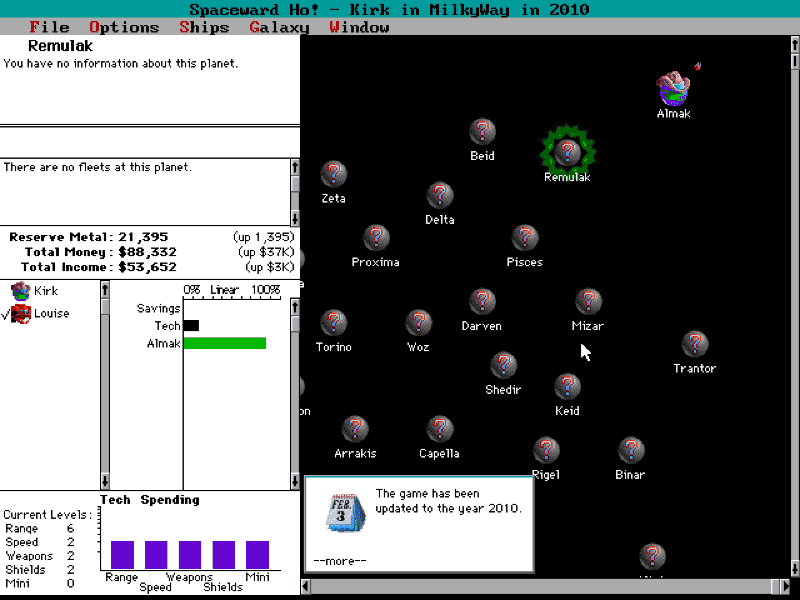Select the Almak home planet icon
800x600 pixels.
673,88
